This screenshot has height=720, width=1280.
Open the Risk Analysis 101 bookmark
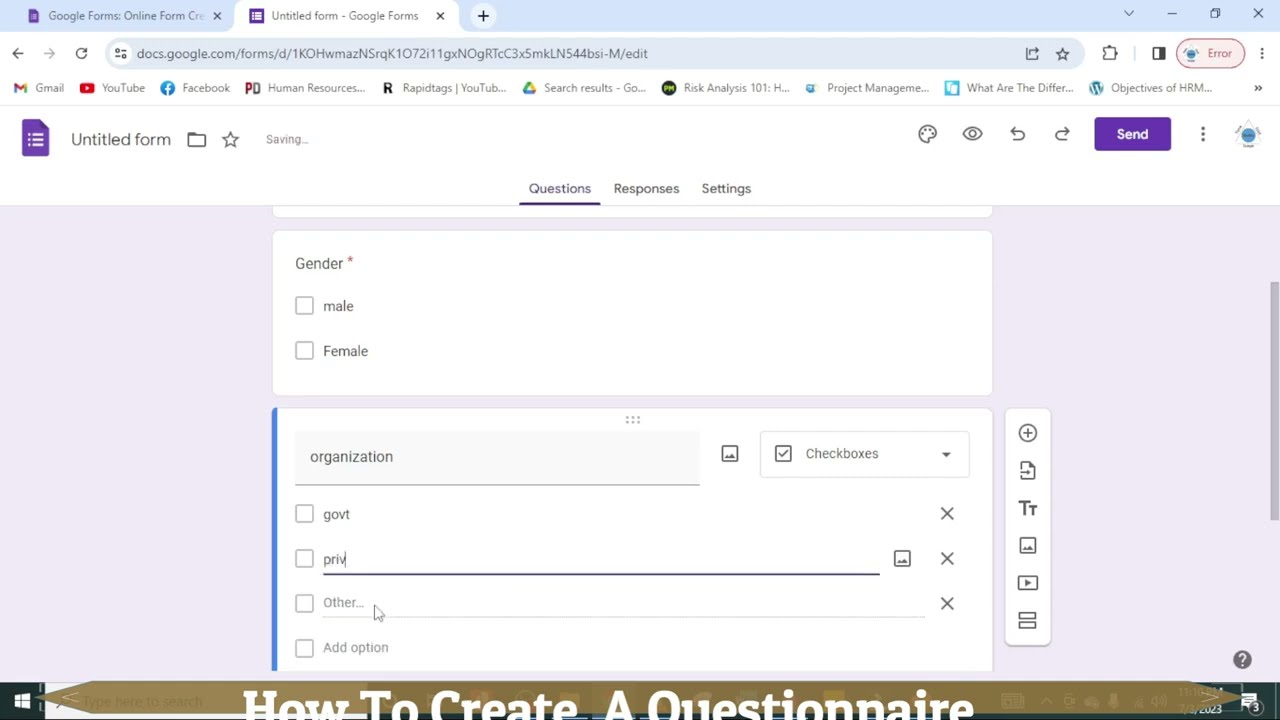click(726, 88)
